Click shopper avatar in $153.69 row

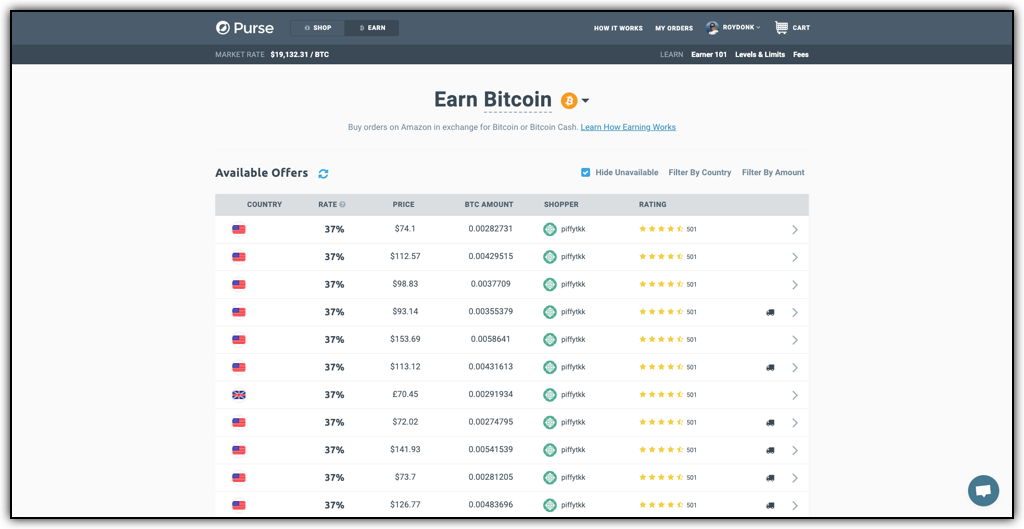tap(550, 340)
